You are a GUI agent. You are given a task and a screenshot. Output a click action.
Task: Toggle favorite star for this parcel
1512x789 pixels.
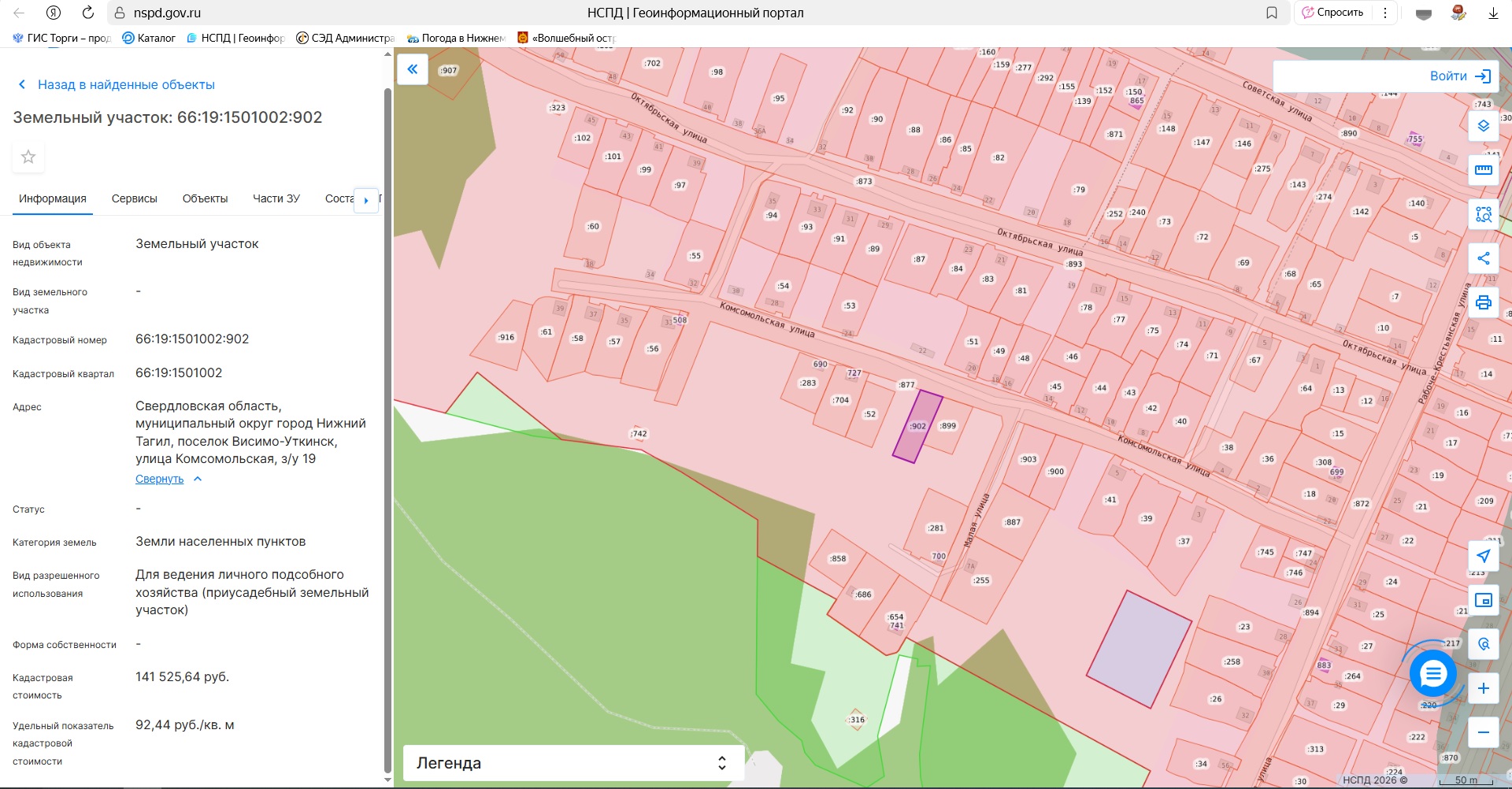coord(28,157)
